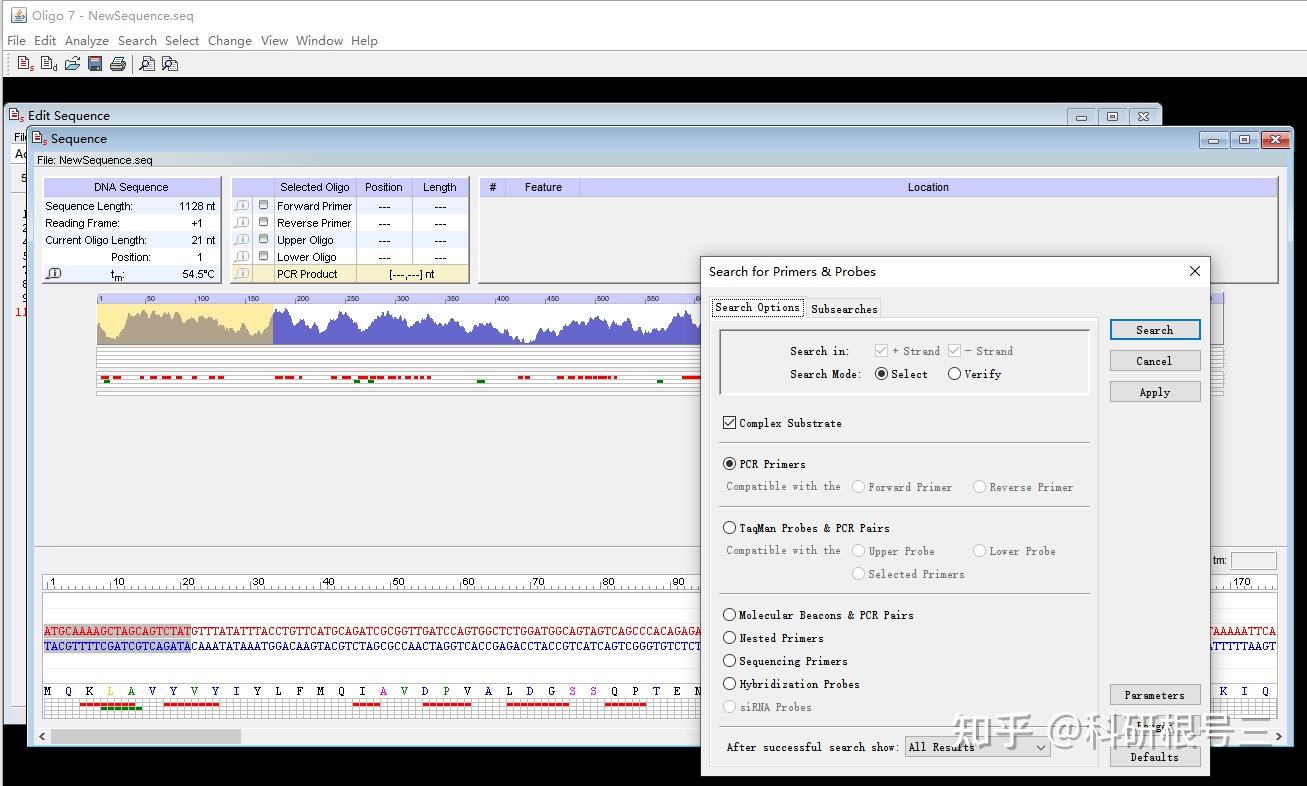Click the Apply button
The image size is (1307, 786).
click(x=1155, y=392)
